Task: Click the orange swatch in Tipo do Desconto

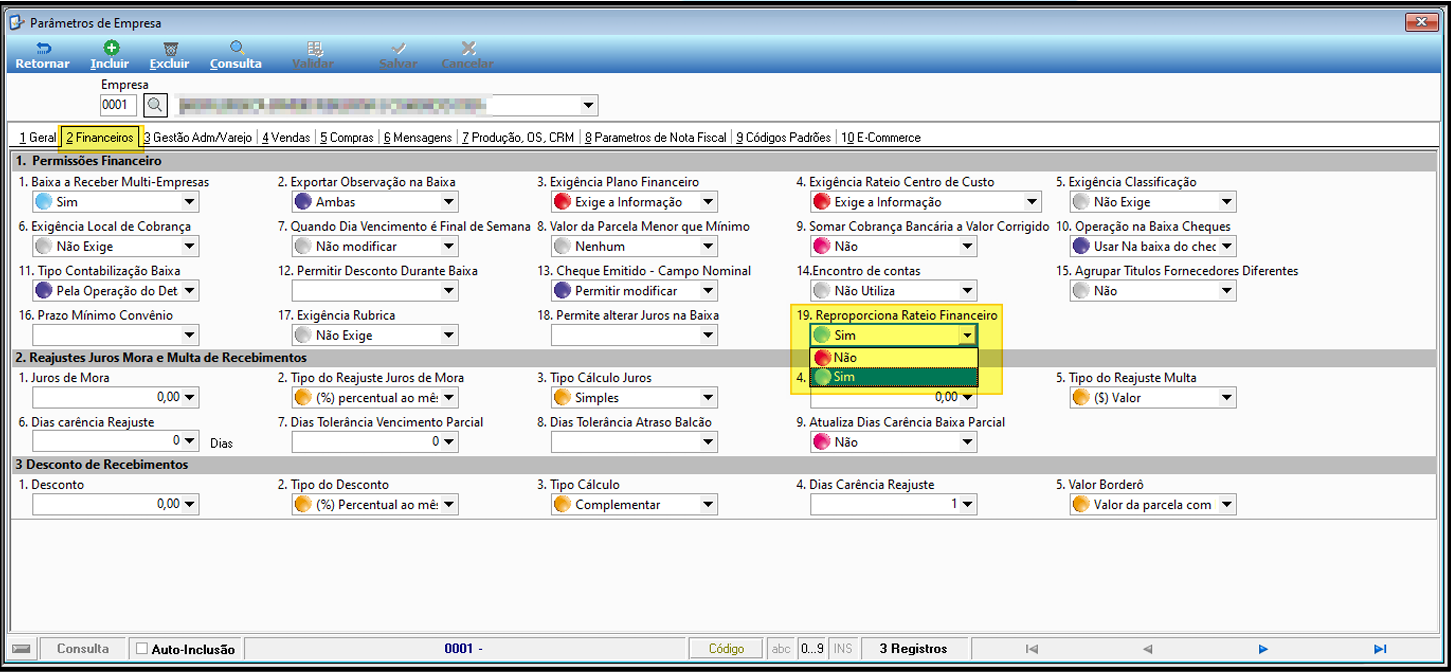Action: point(304,505)
